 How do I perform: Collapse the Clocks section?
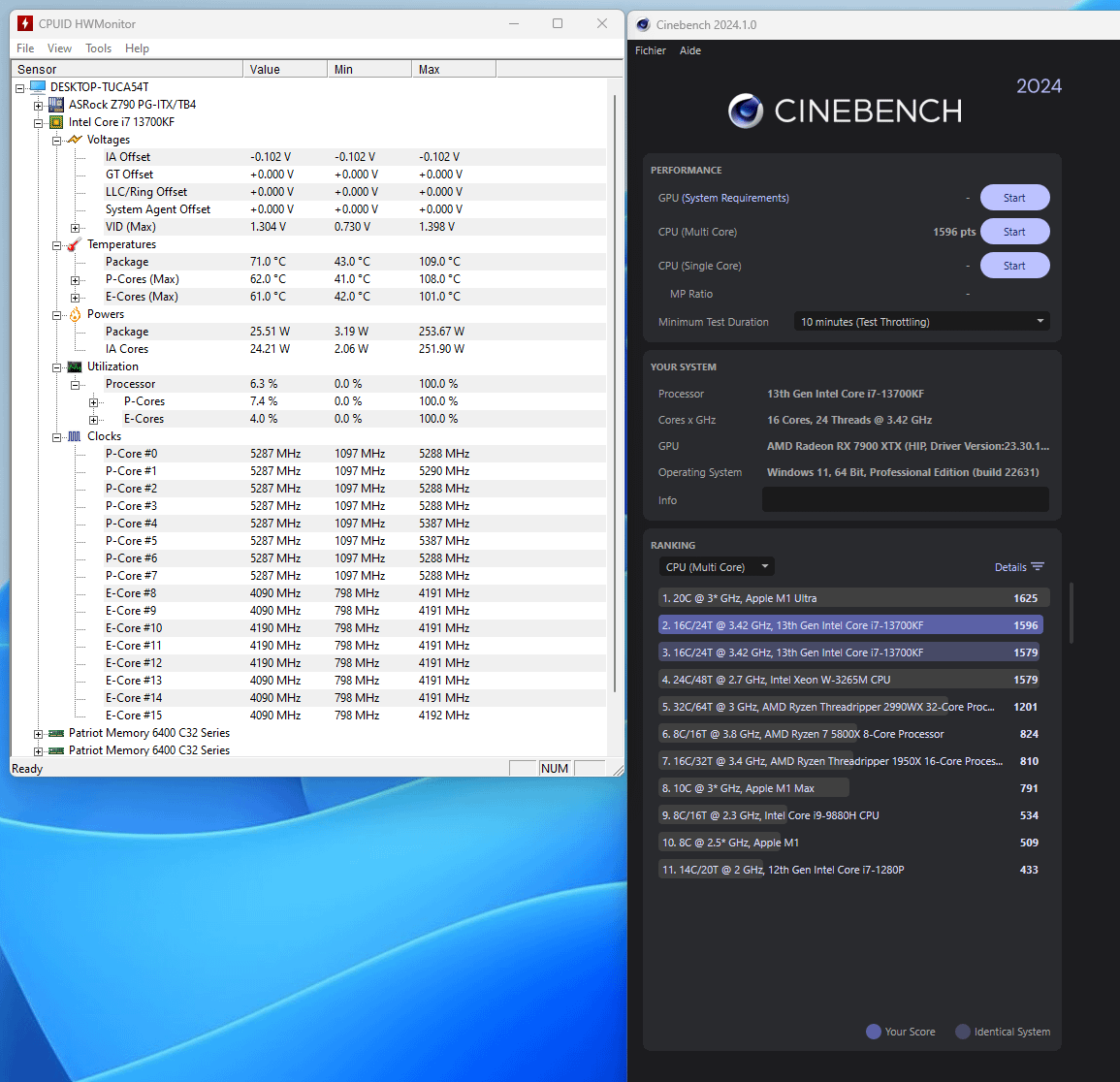[x=56, y=437]
